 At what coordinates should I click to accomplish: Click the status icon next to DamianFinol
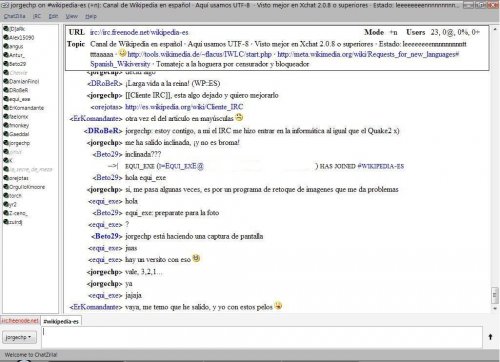6,81
